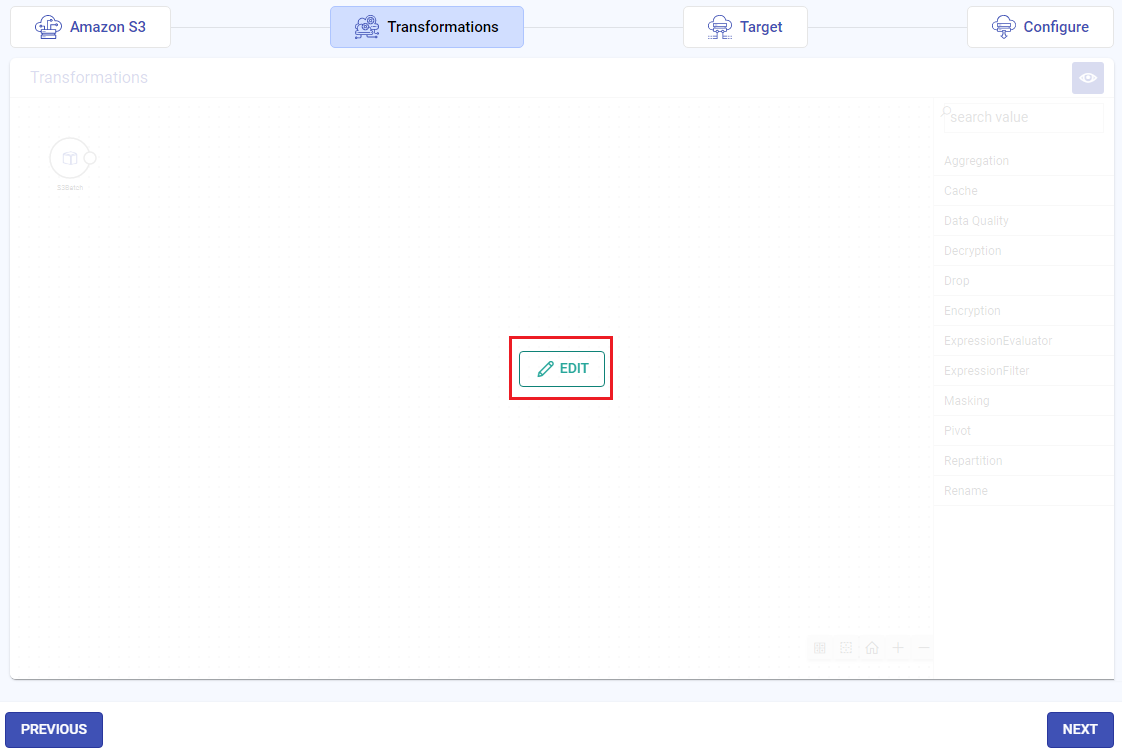Go to the Amazon S3 step

[x=91, y=27]
